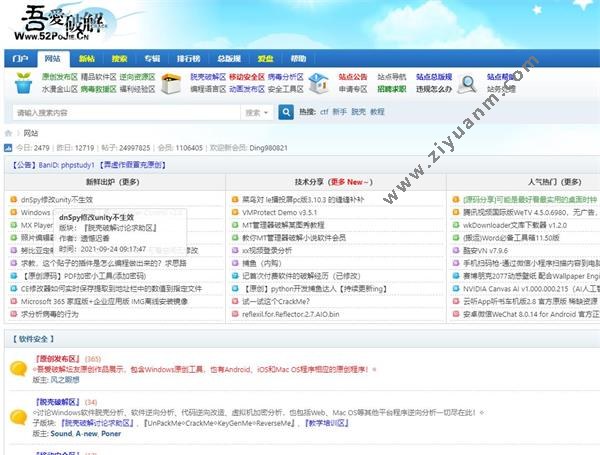600x455 pixels.
Task: Open the 总版规 navigation tab
Action: pos(229,59)
